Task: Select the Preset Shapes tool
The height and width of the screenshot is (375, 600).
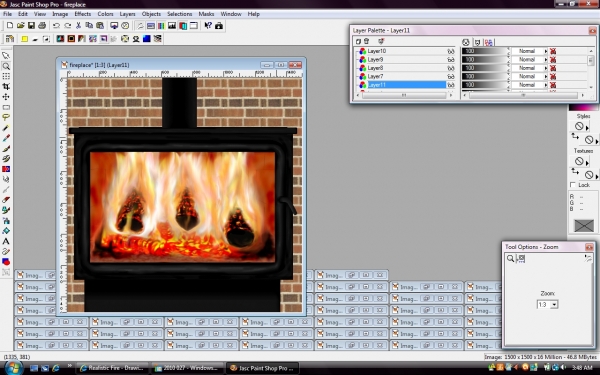Action: pyautogui.click(x=6, y=262)
